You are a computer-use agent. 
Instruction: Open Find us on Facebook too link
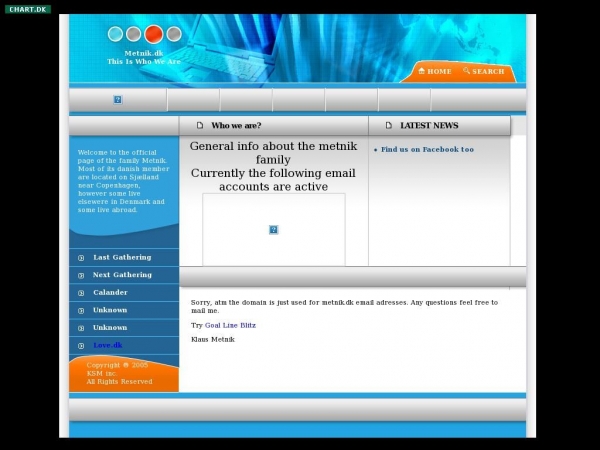pos(427,150)
